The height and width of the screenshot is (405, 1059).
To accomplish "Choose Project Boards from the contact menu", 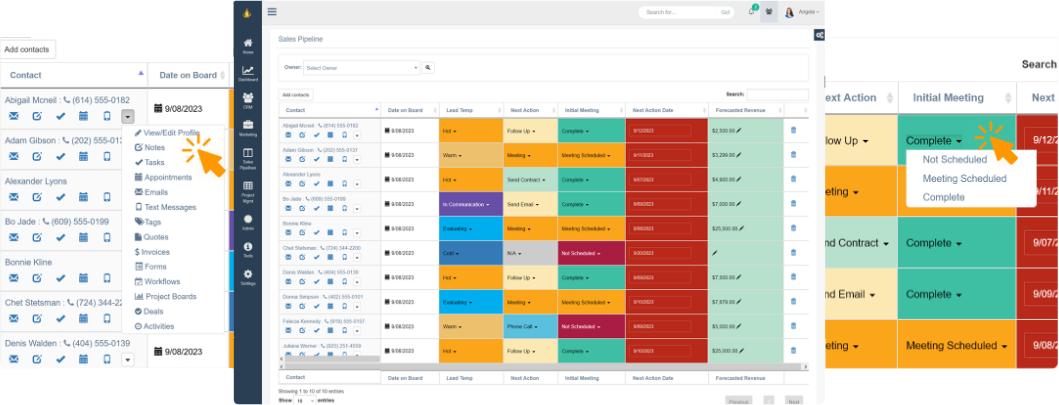I will 165,296.
